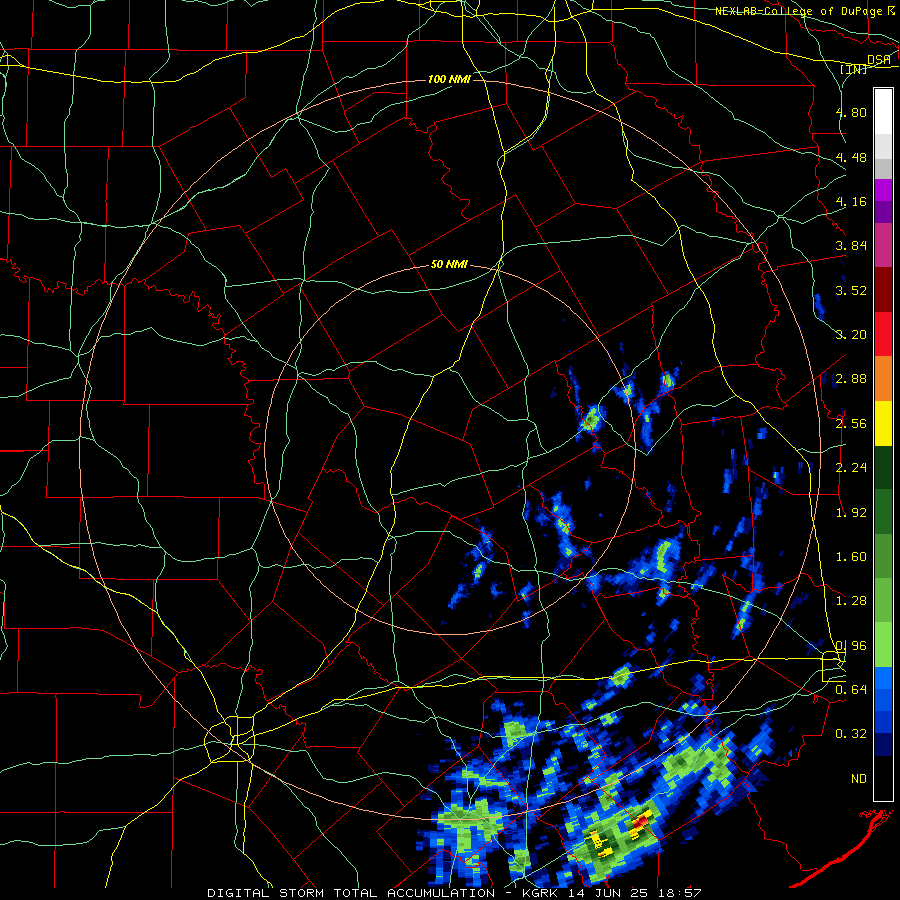The height and width of the screenshot is (900, 900).
Task: Click the orange swatch near 2.88
Action: coord(883,379)
